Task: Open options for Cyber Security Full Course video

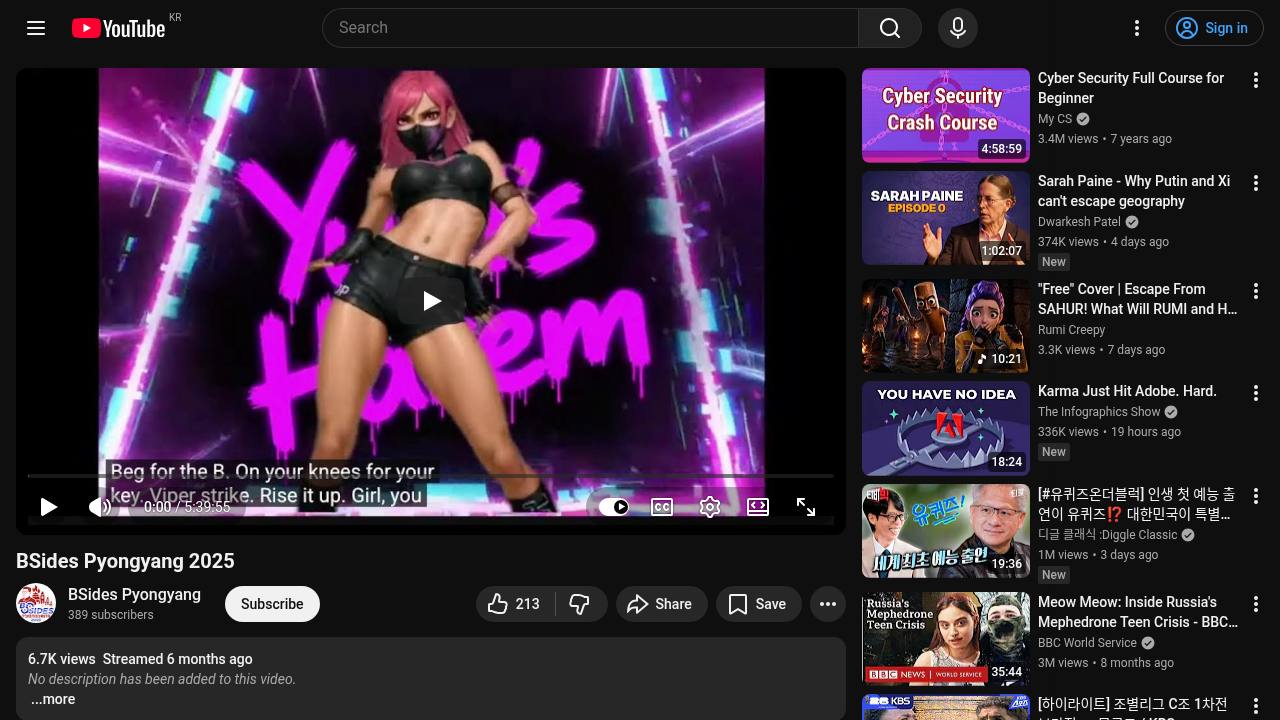Action: click(1256, 80)
